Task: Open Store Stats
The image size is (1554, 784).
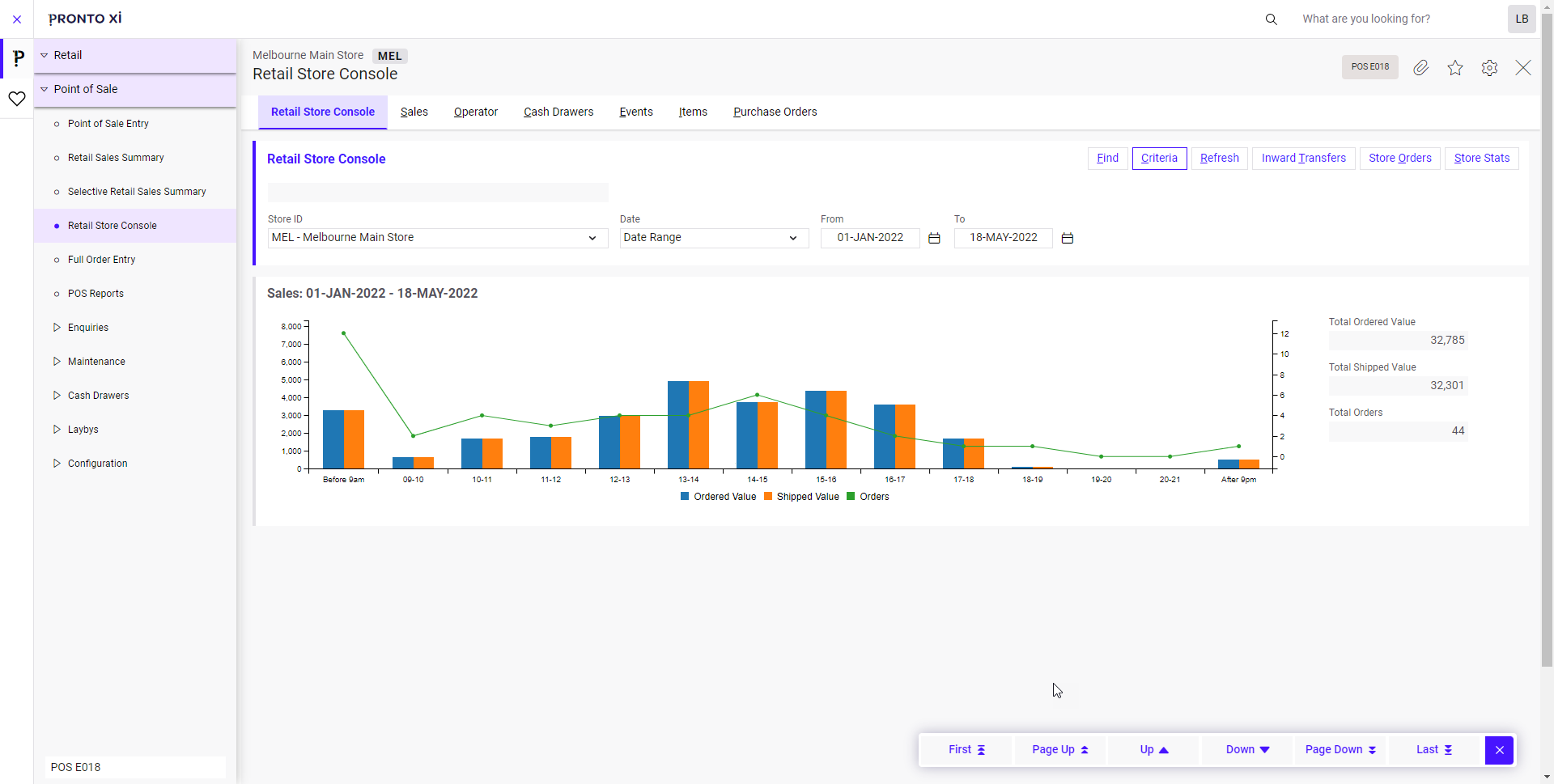Action: (1481, 158)
